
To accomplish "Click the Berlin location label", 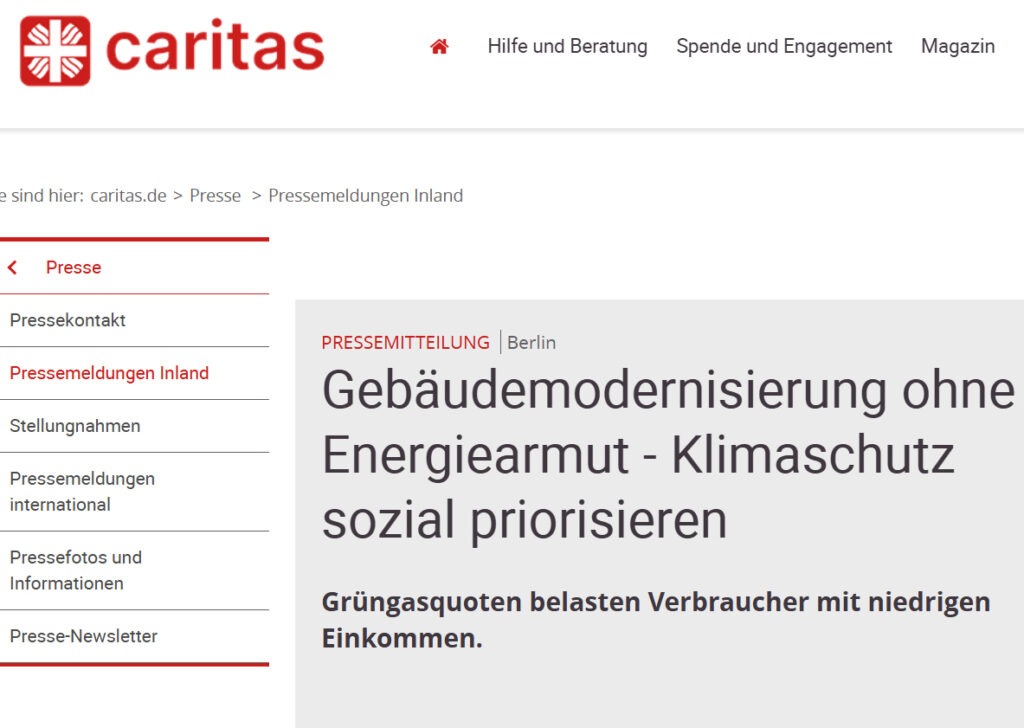I will [531, 342].
